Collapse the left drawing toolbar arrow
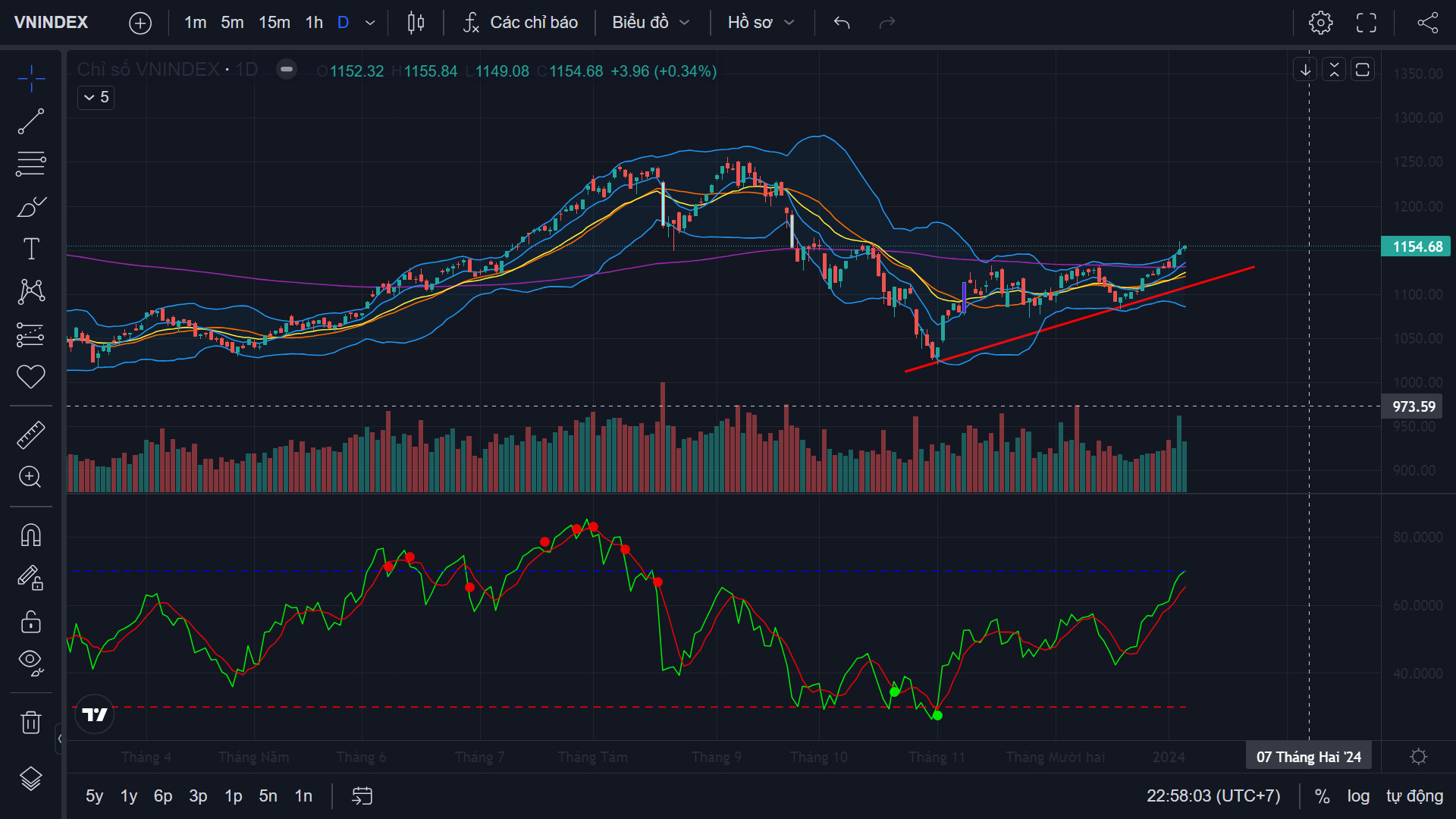1456x819 pixels. click(x=60, y=738)
